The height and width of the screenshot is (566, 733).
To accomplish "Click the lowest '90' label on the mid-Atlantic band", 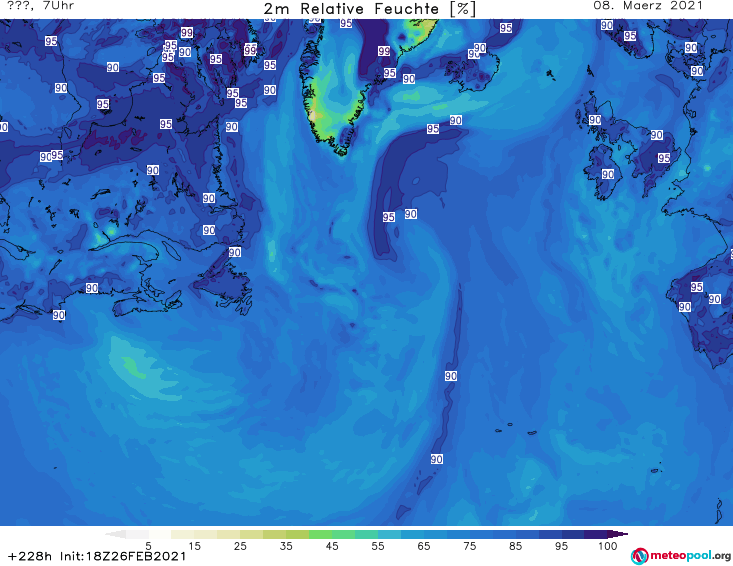I will tap(437, 459).
